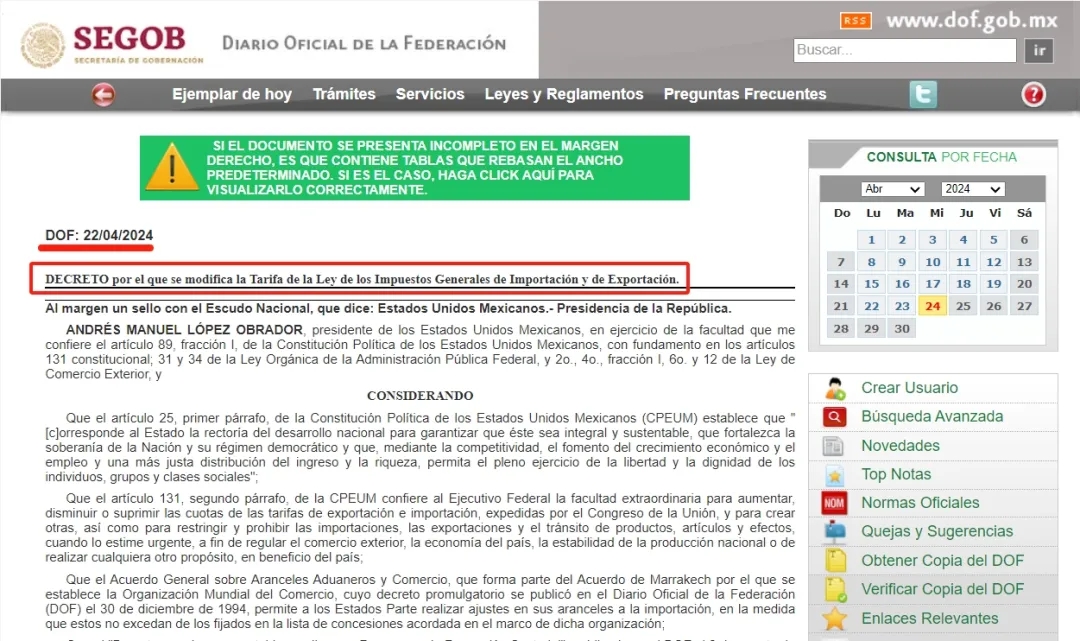Click the ir search button
The image size is (1080, 641).
1039,50
